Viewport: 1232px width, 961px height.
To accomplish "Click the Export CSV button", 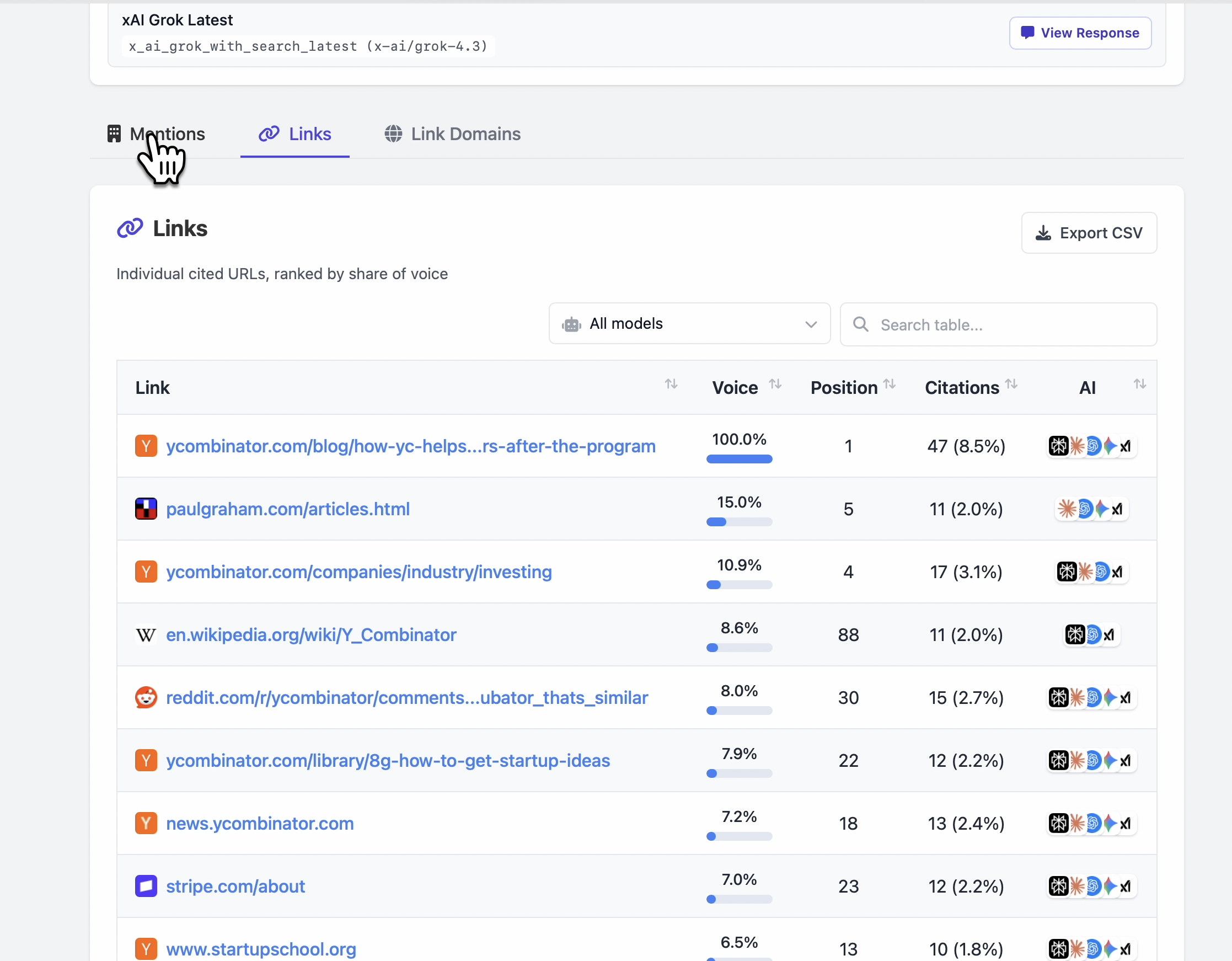I will coord(1089,232).
